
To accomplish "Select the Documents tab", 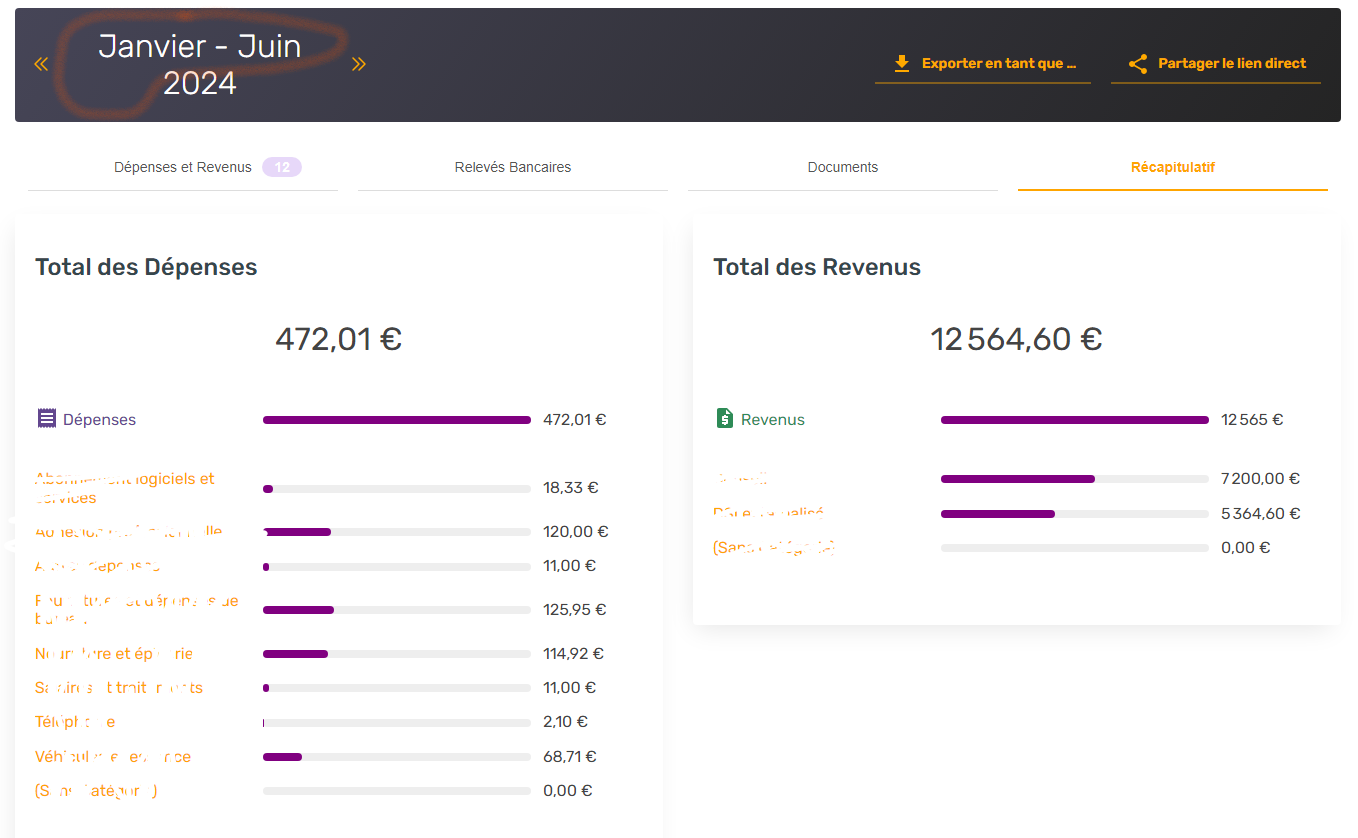I will [843, 167].
